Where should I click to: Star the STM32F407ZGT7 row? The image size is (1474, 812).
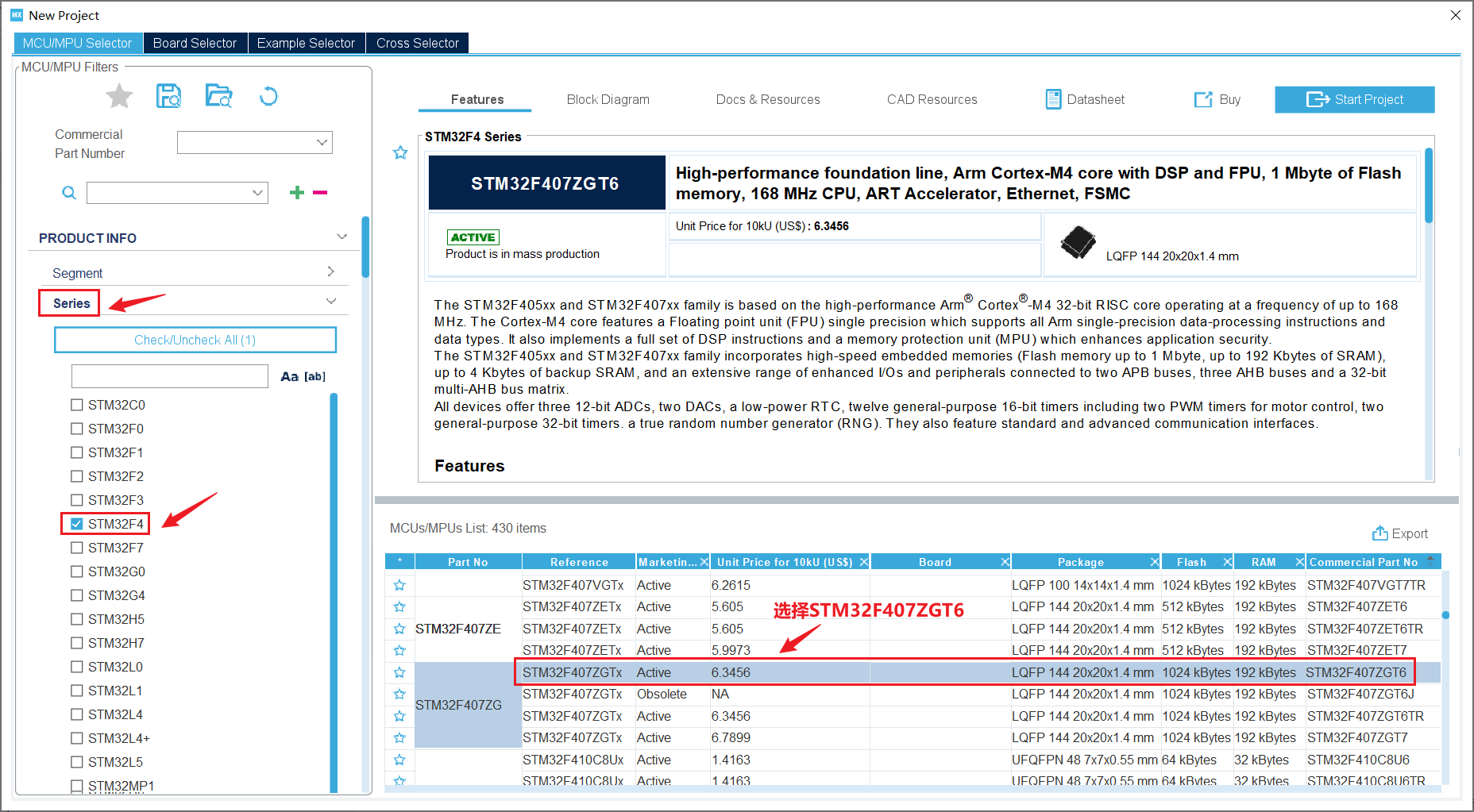pyautogui.click(x=399, y=737)
